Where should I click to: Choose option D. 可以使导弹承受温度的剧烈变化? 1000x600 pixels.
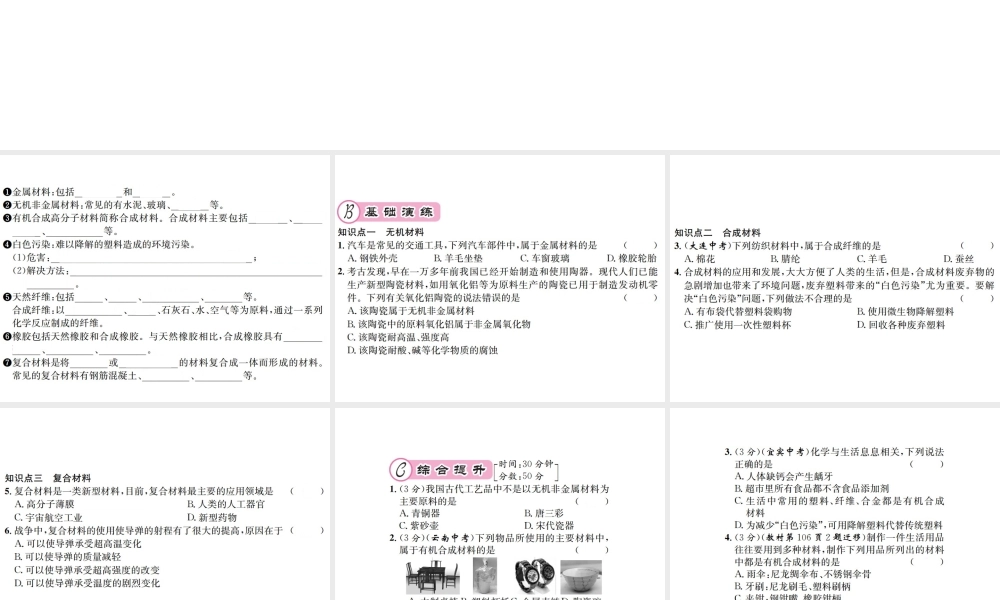click(x=87, y=583)
